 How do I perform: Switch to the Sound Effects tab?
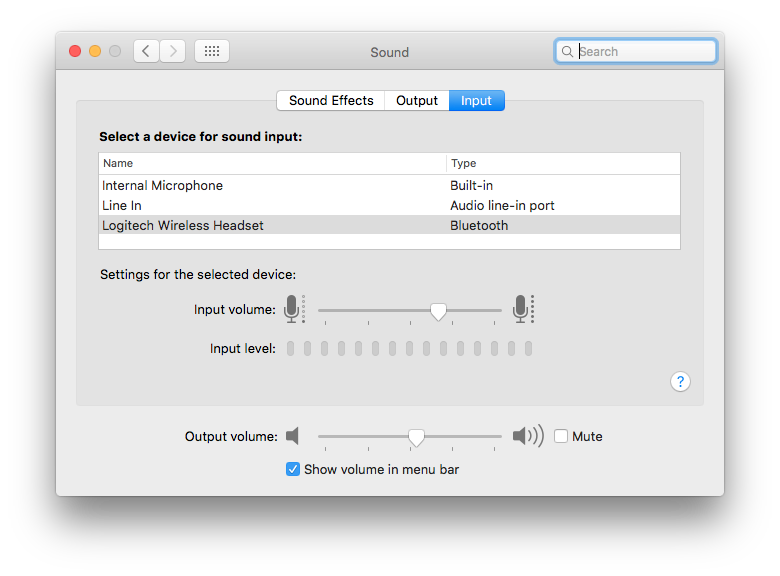331,100
